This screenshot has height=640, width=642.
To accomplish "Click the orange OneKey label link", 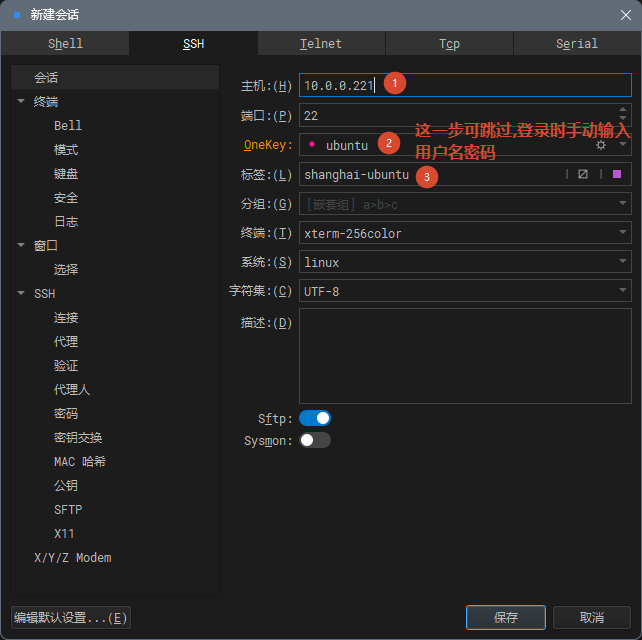I will click(268, 145).
